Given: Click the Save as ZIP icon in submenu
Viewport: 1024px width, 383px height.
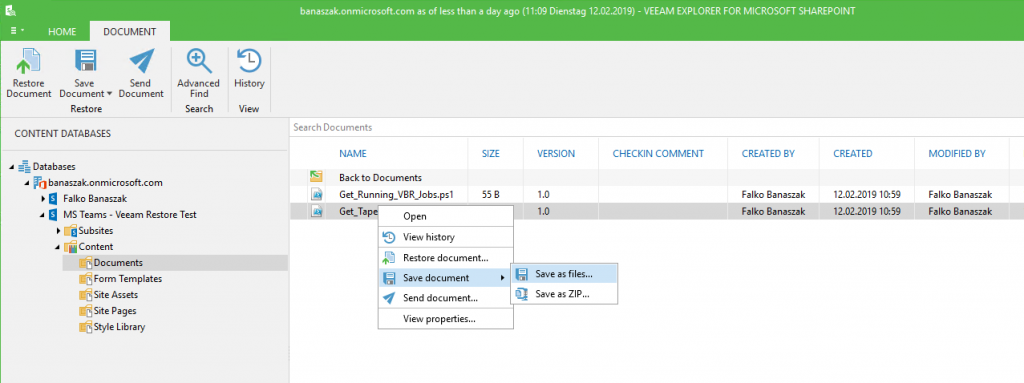Looking at the screenshot, I should (x=522, y=294).
